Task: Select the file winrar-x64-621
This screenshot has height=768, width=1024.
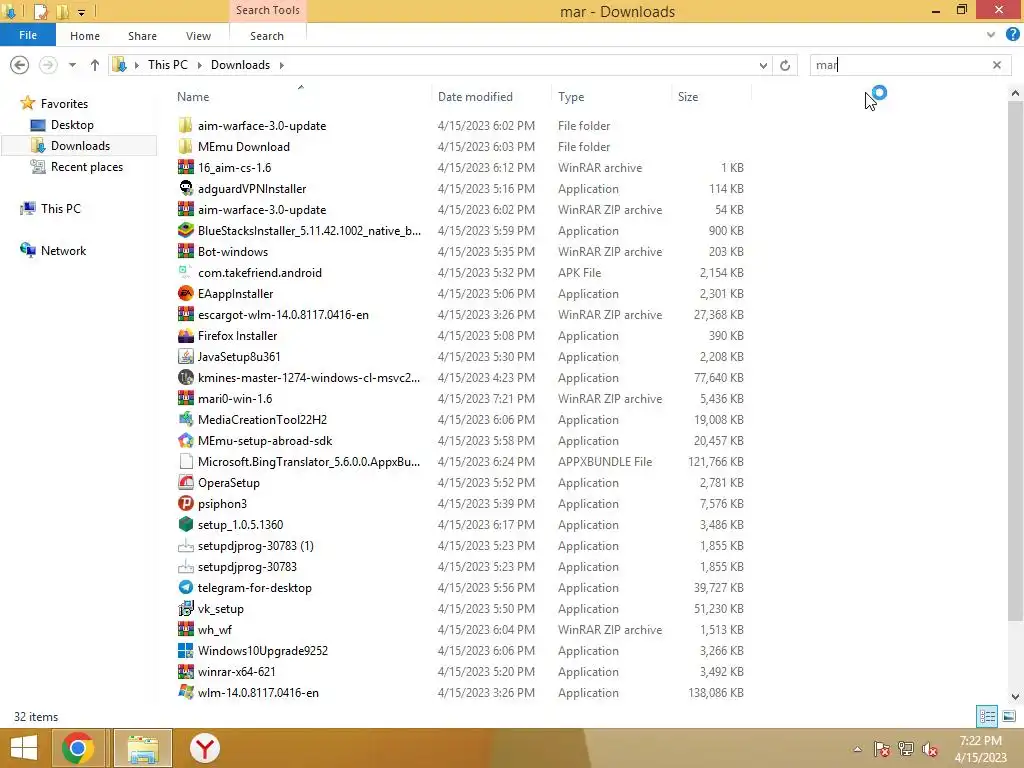Action: tap(236, 671)
